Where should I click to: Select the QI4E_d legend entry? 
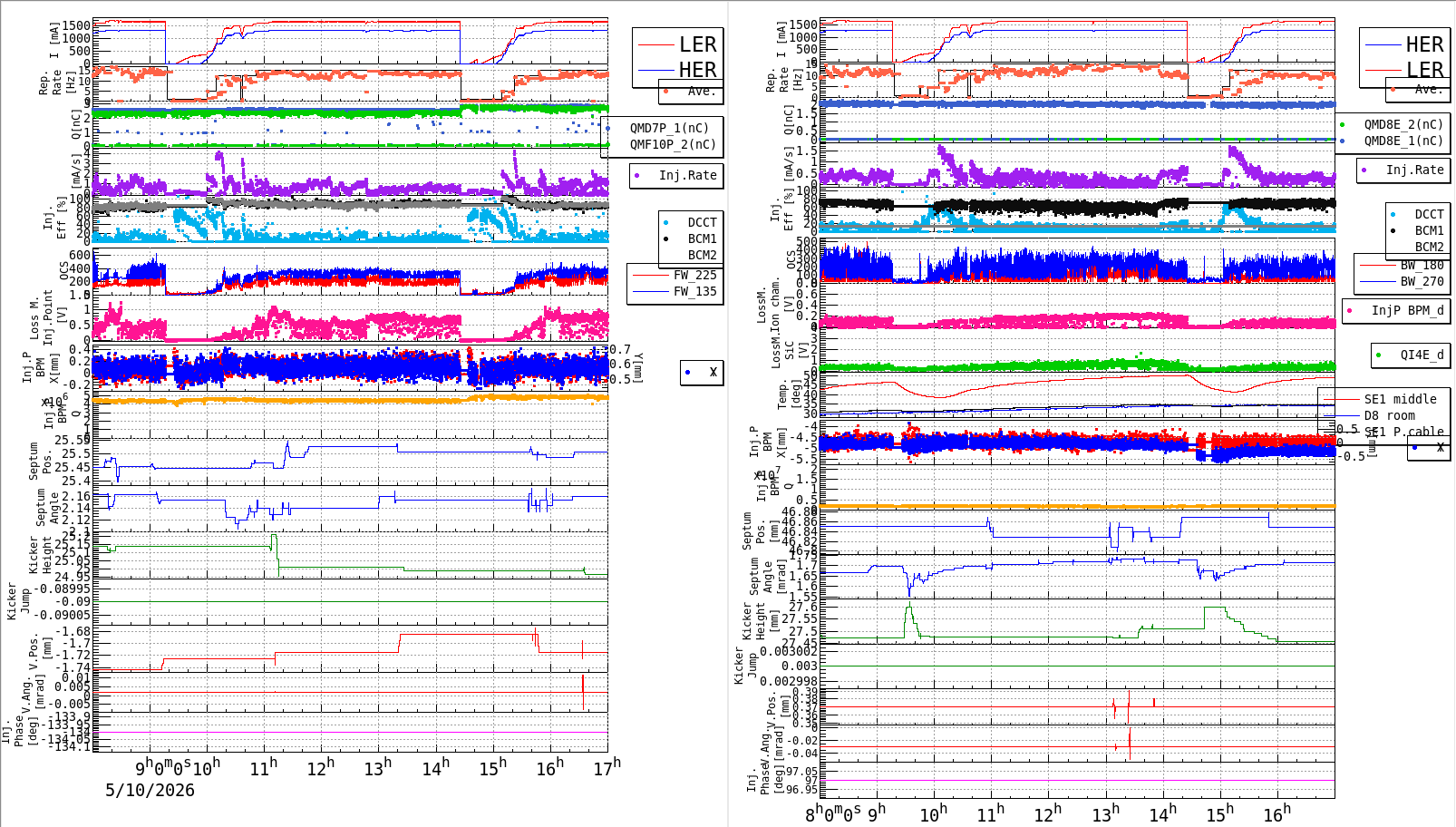1422,355
